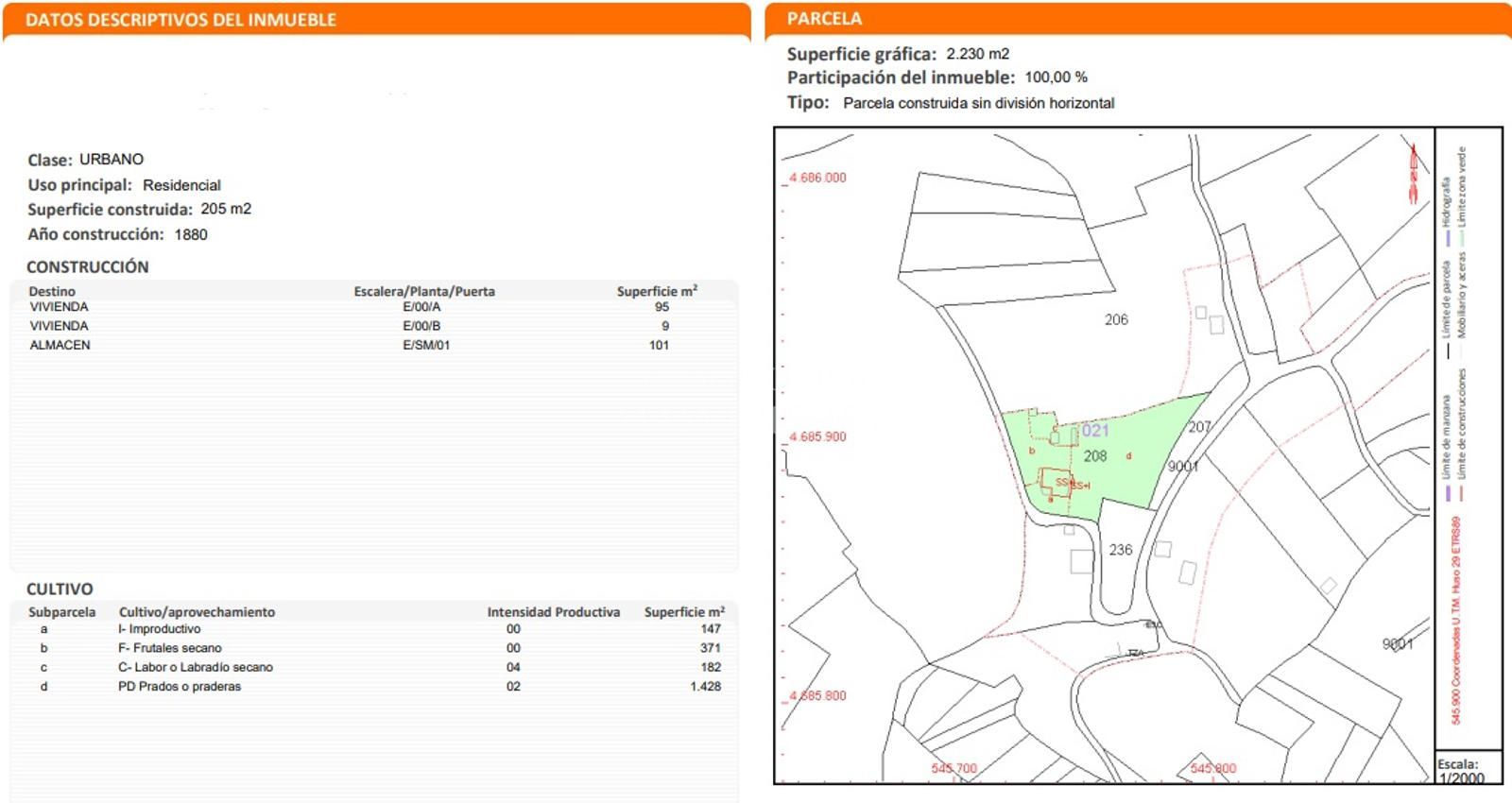
Task: Click the ALMACEN row in construction table
Action: (x=60, y=346)
